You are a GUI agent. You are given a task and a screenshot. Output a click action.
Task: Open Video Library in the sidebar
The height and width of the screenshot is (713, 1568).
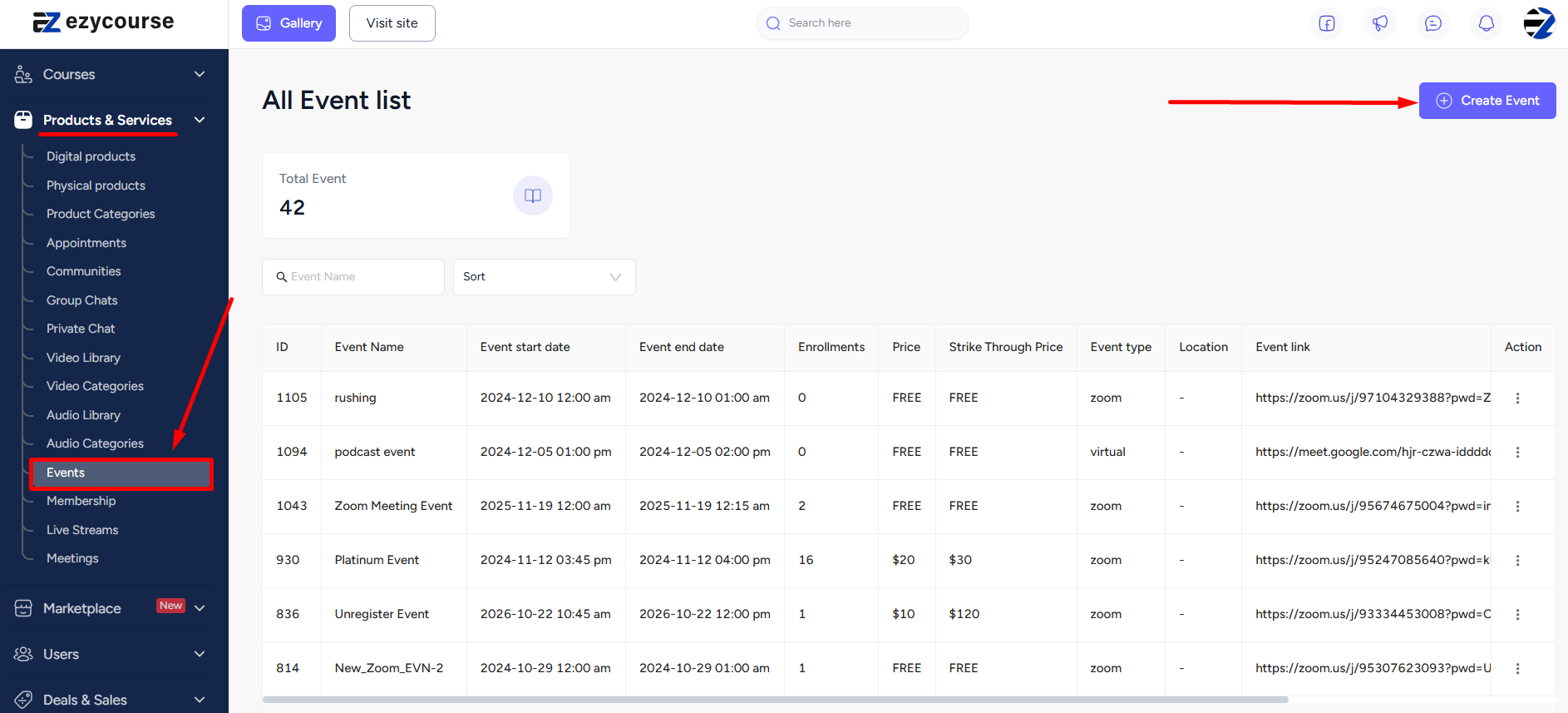[x=83, y=358]
